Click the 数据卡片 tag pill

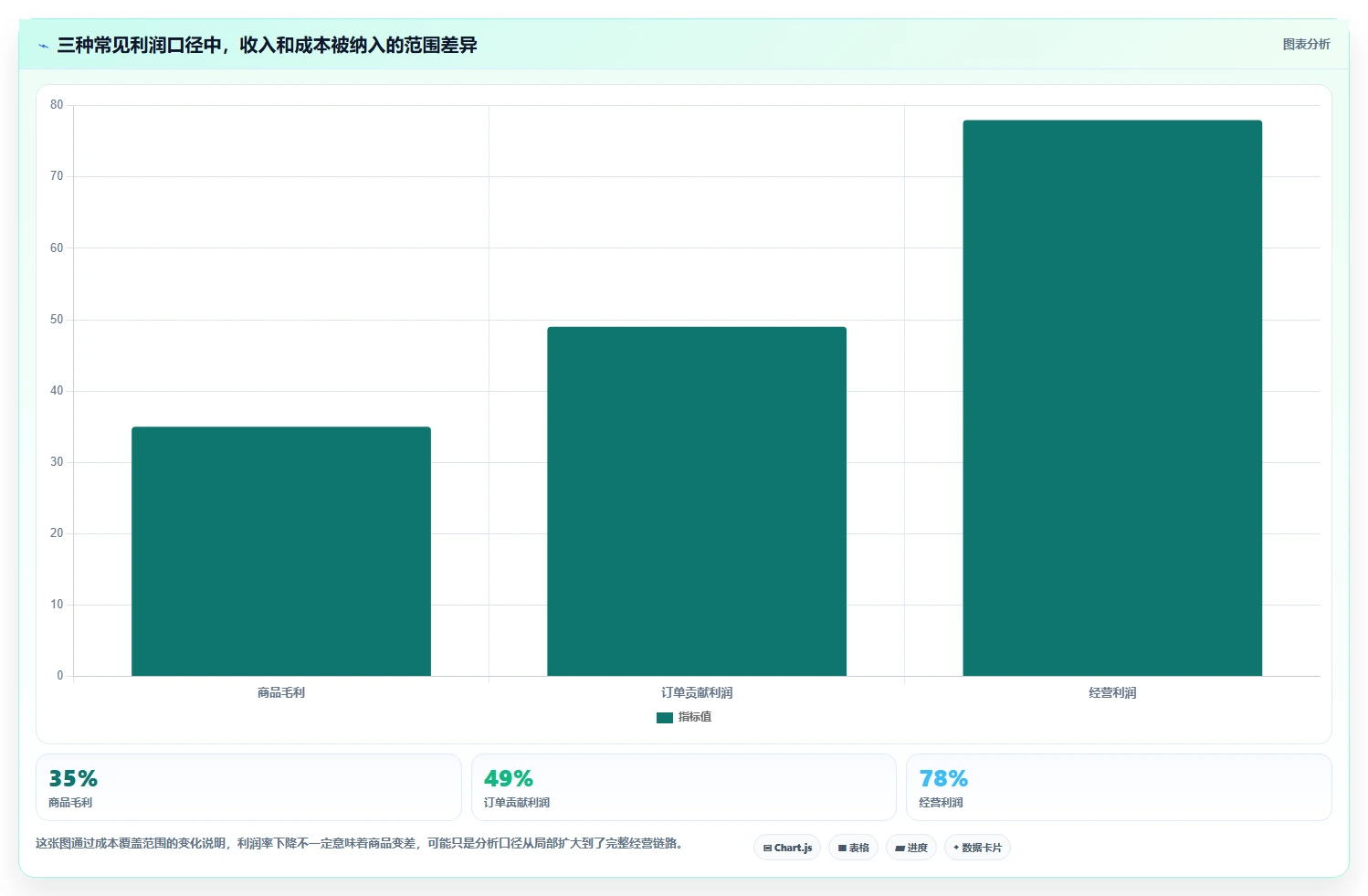point(977,848)
